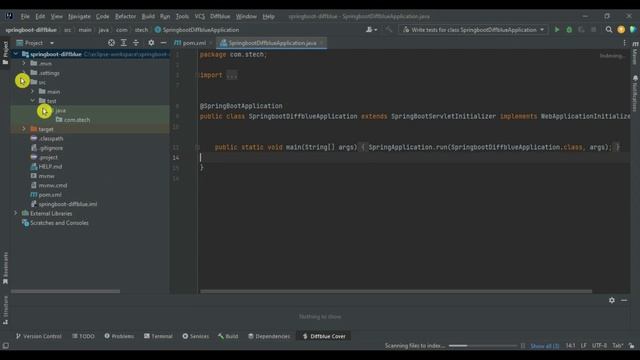Open bottom tool window settings gear
Viewport: 640px width, 360px height.
611,300
